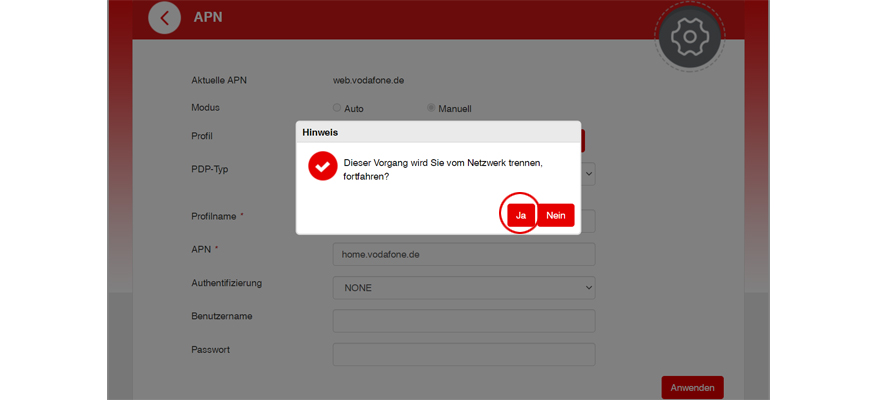
Task: Decline the prompt with the Nein button
Action: click(556, 215)
